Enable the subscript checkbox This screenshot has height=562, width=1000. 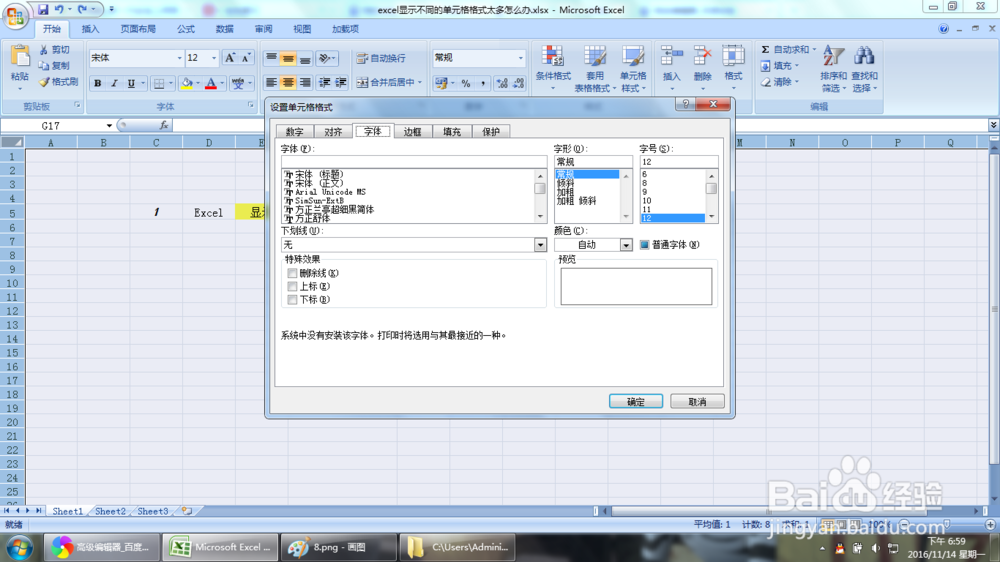pos(292,300)
